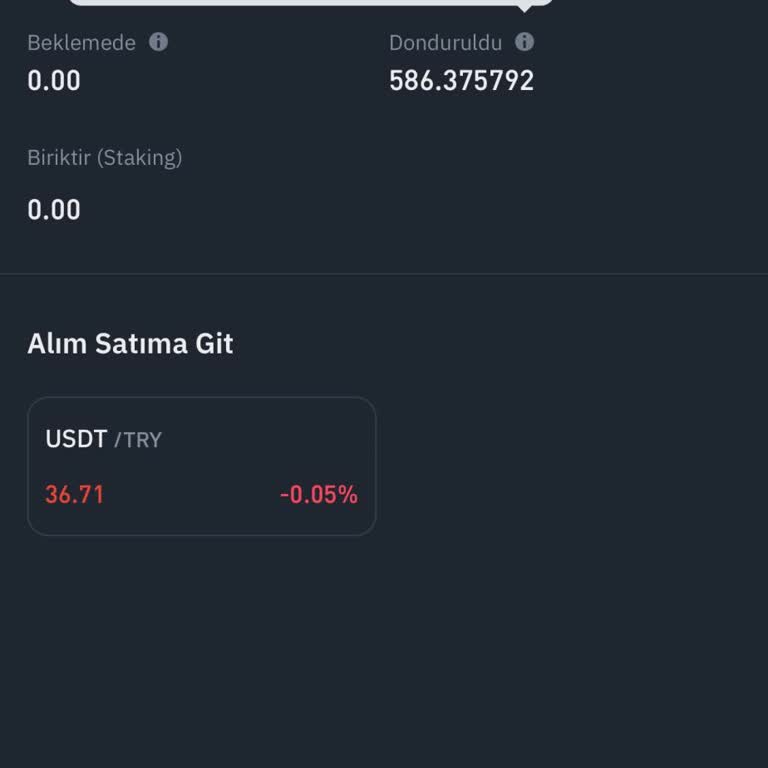Tap the tooltip arrow pointer above Donduruldu

click(x=524, y=9)
